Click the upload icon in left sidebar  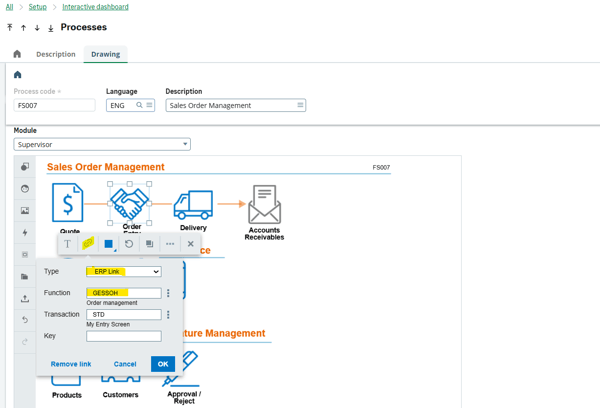[x=25, y=298]
